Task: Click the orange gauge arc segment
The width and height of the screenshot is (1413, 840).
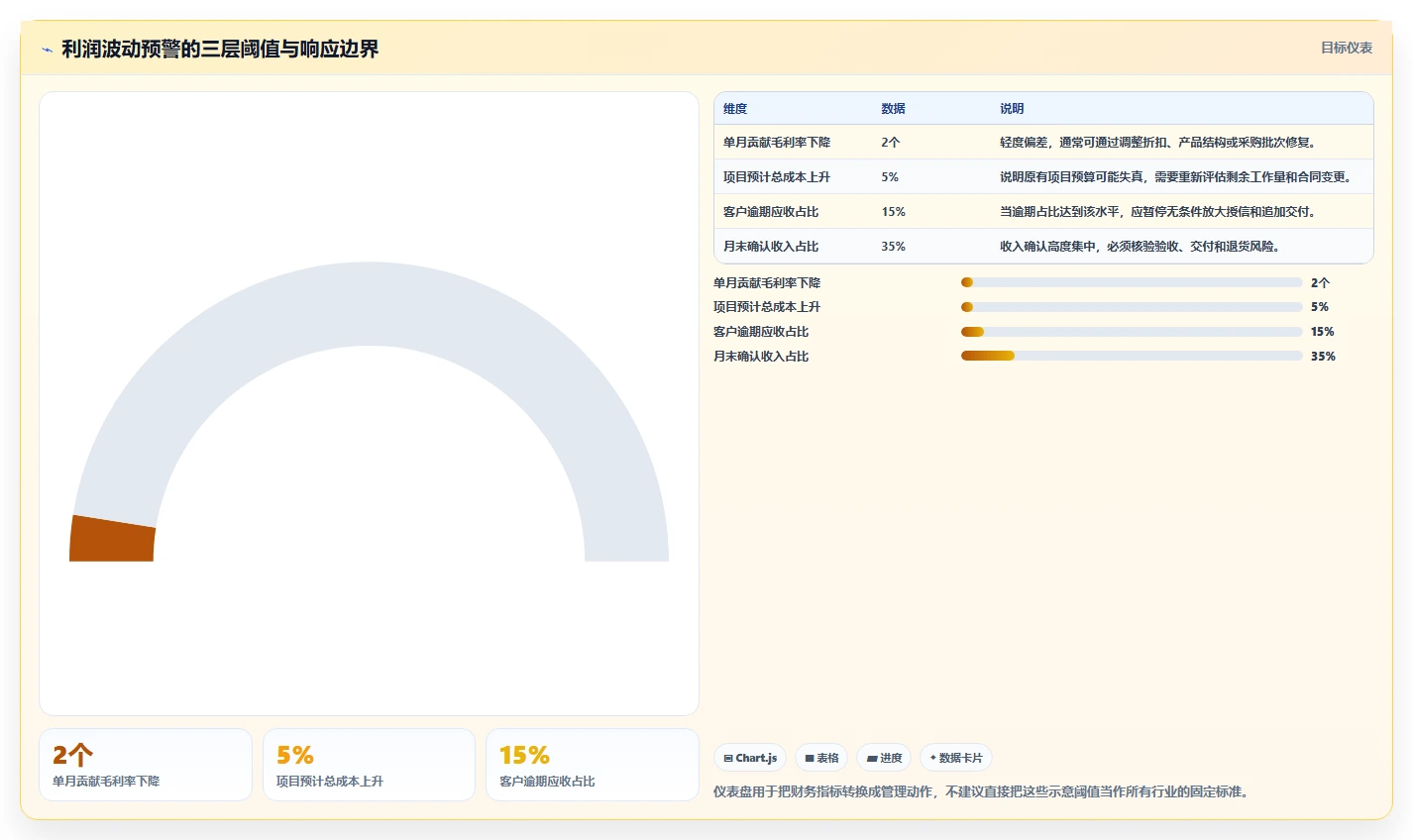Action: point(112,539)
